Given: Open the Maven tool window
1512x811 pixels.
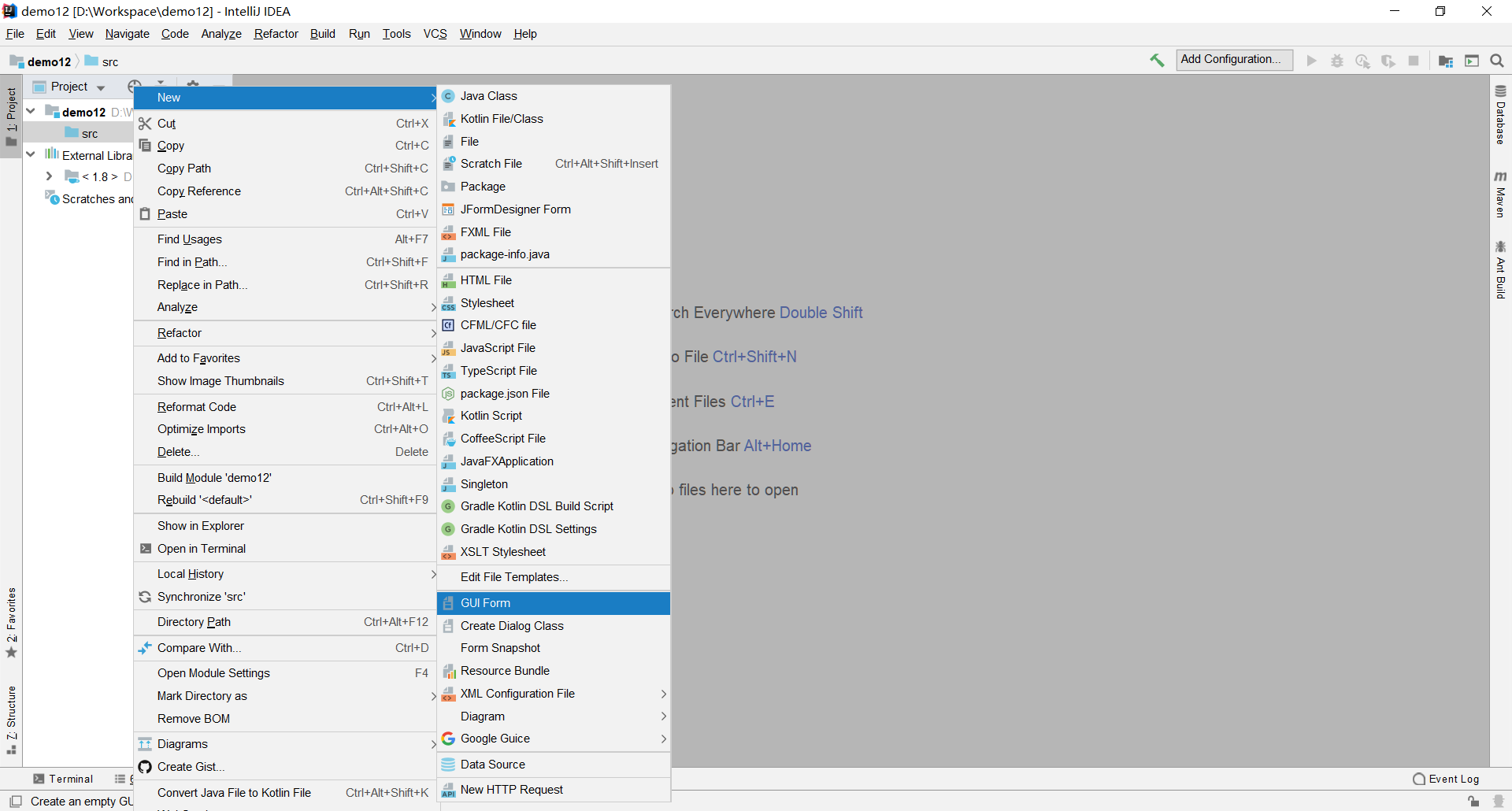Looking at the screenshot, I should (x=1500, y=194).
